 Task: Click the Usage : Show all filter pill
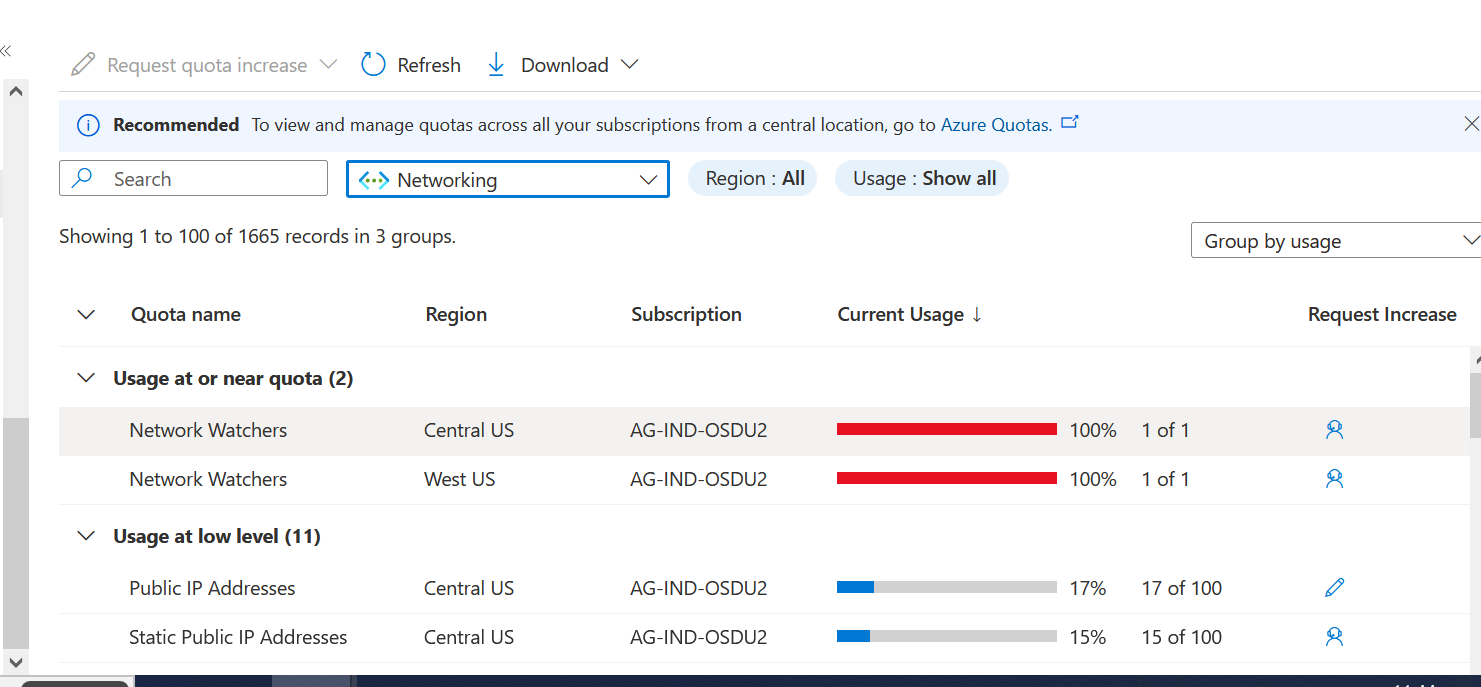pyautogui.click(x=923, y=179)
